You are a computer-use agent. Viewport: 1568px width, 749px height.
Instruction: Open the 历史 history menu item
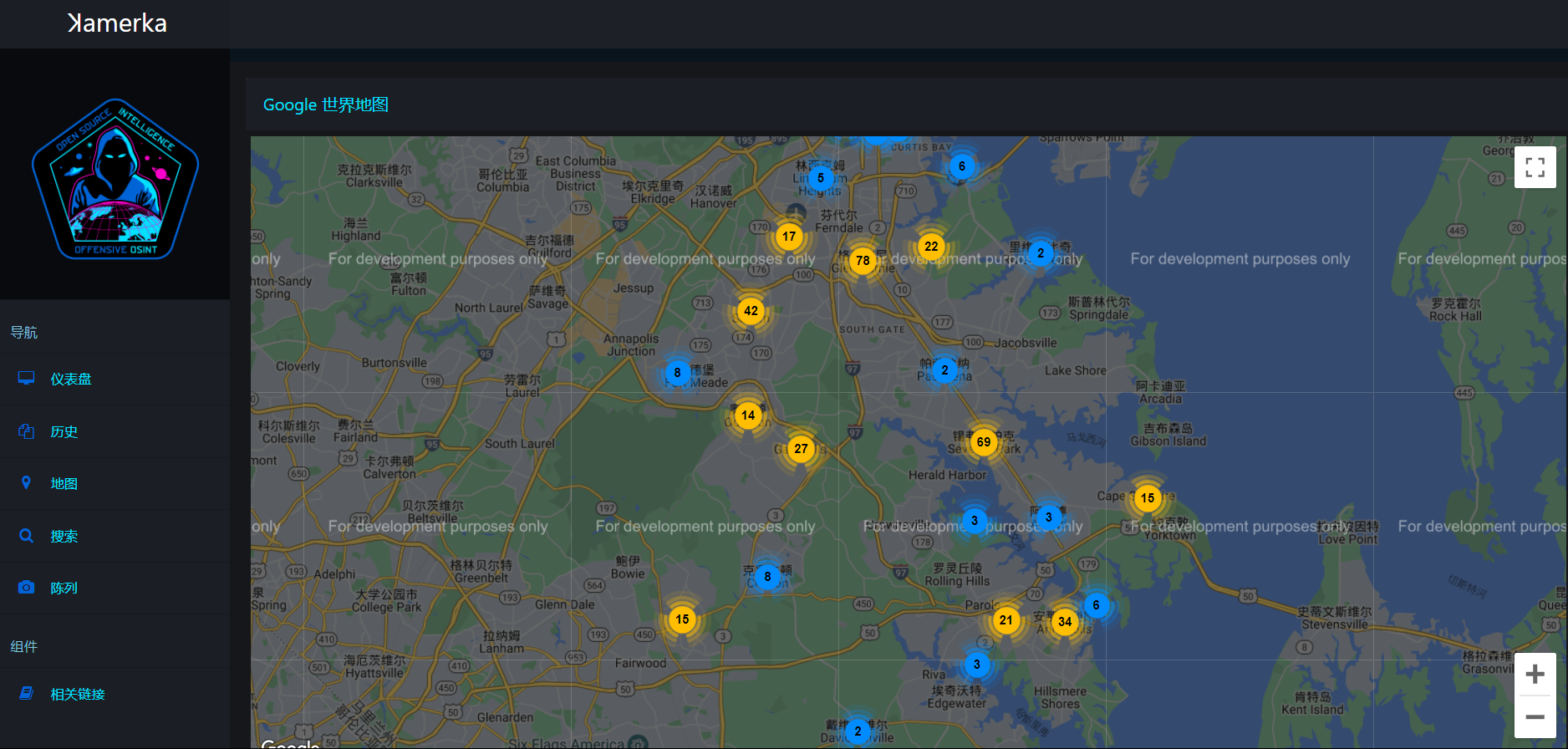point(115,432)
